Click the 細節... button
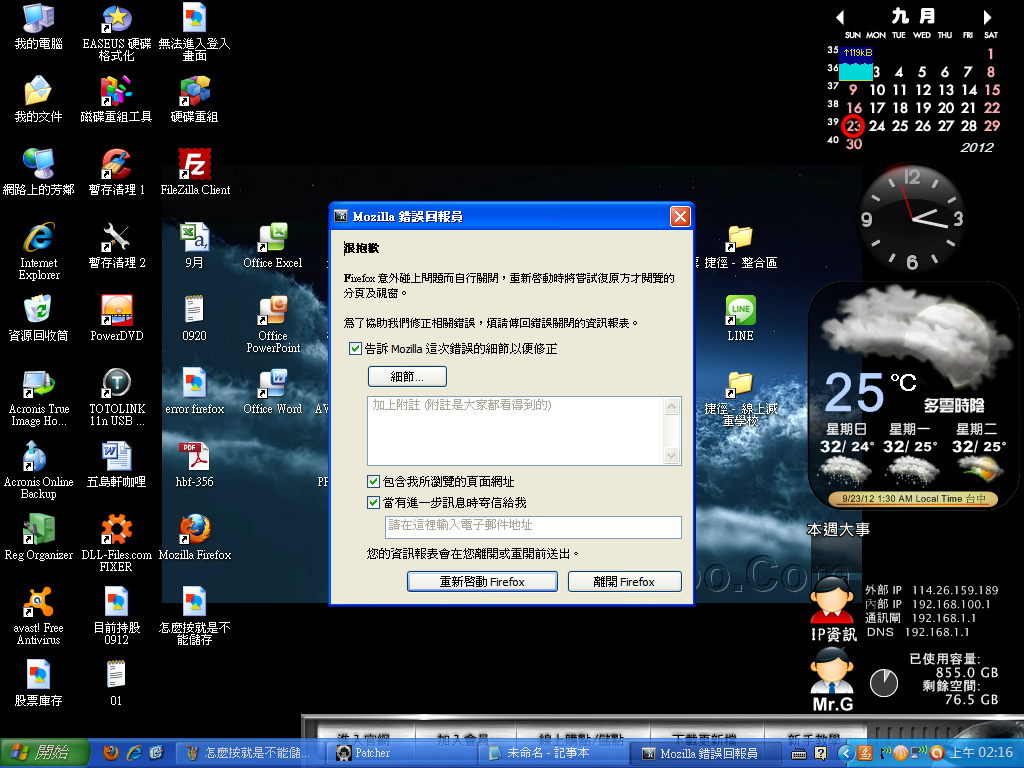 coord(408,377)
